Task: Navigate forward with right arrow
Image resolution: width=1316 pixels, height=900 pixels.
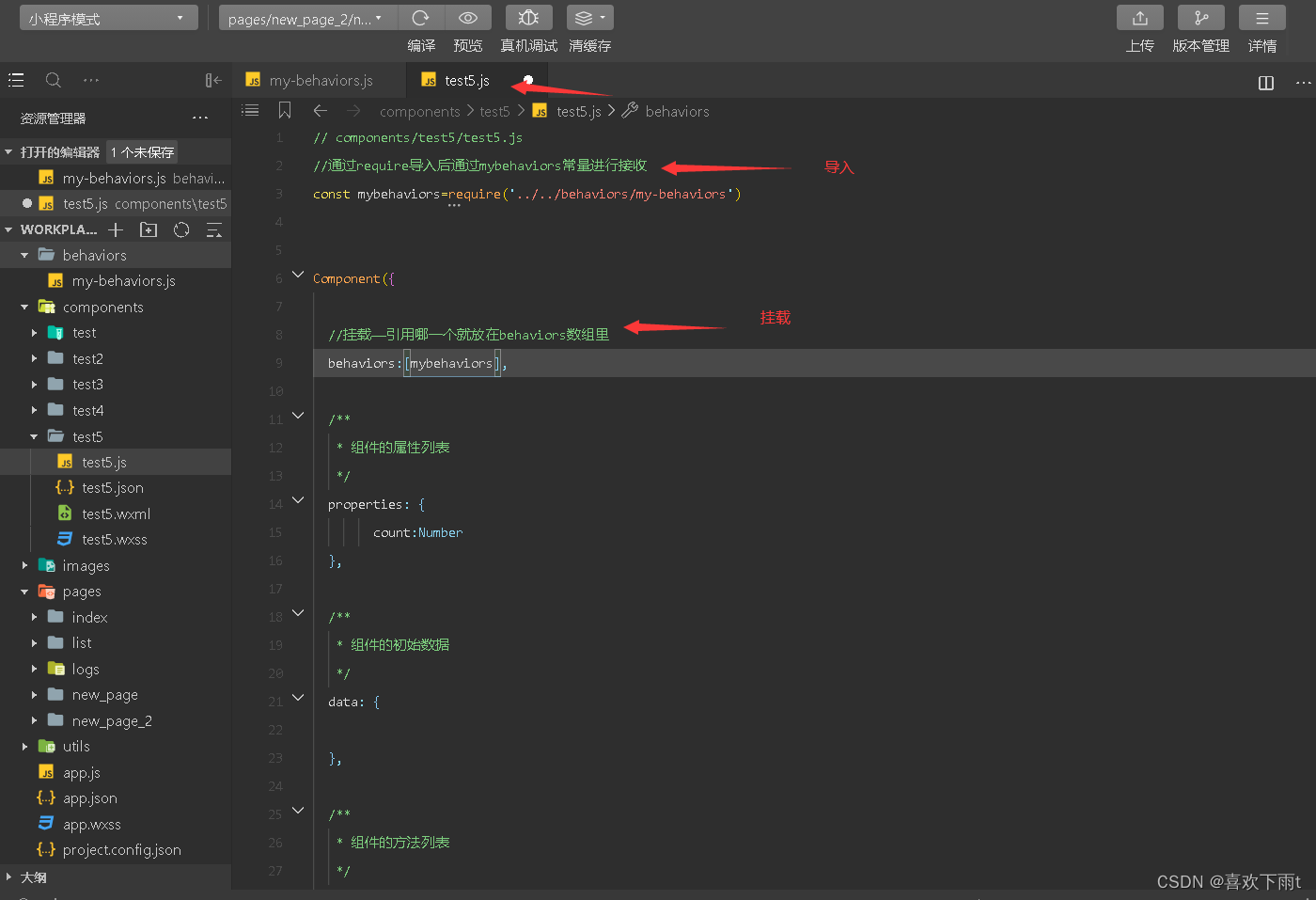Action: point(353,111)
